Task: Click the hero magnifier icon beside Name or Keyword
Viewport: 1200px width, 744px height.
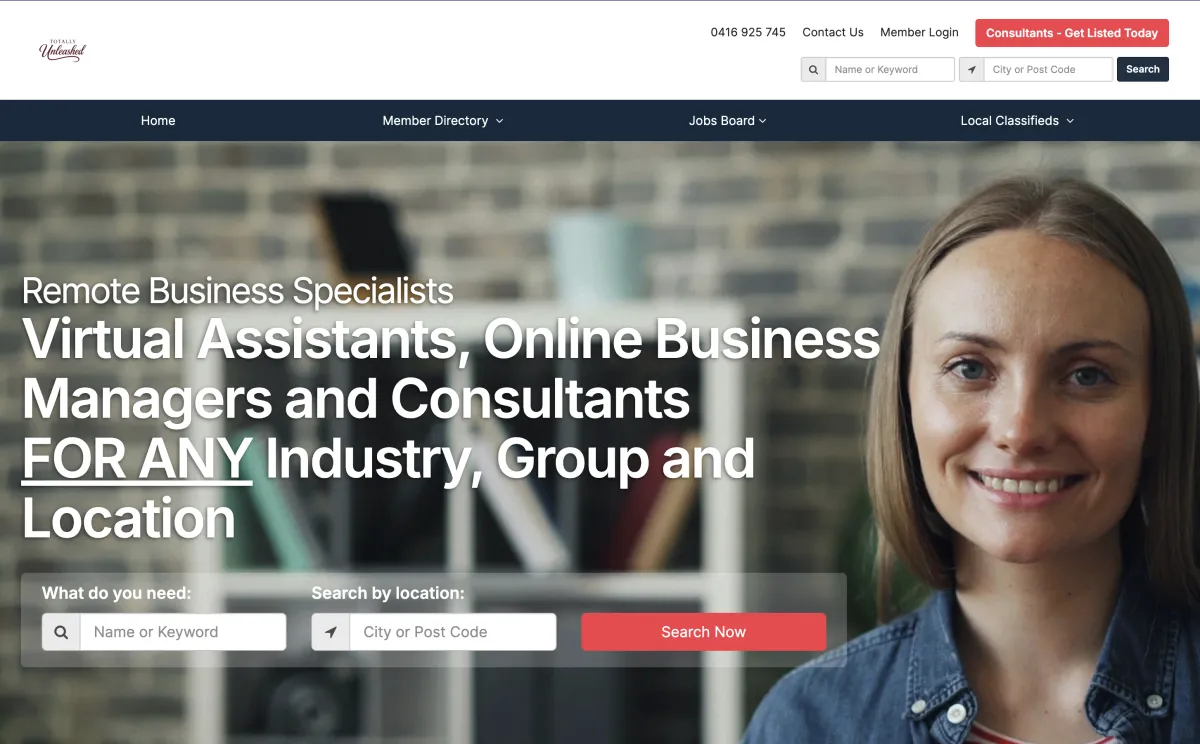Action: [61, 632]
